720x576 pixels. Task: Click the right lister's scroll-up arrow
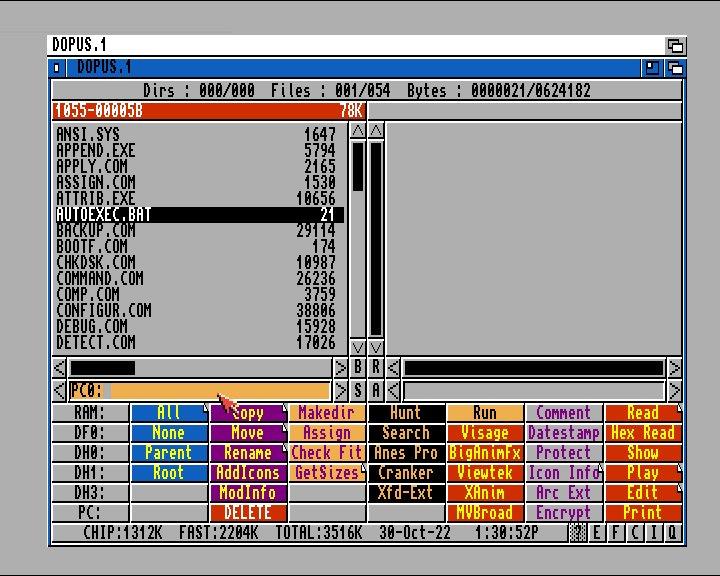coord(376,131)
